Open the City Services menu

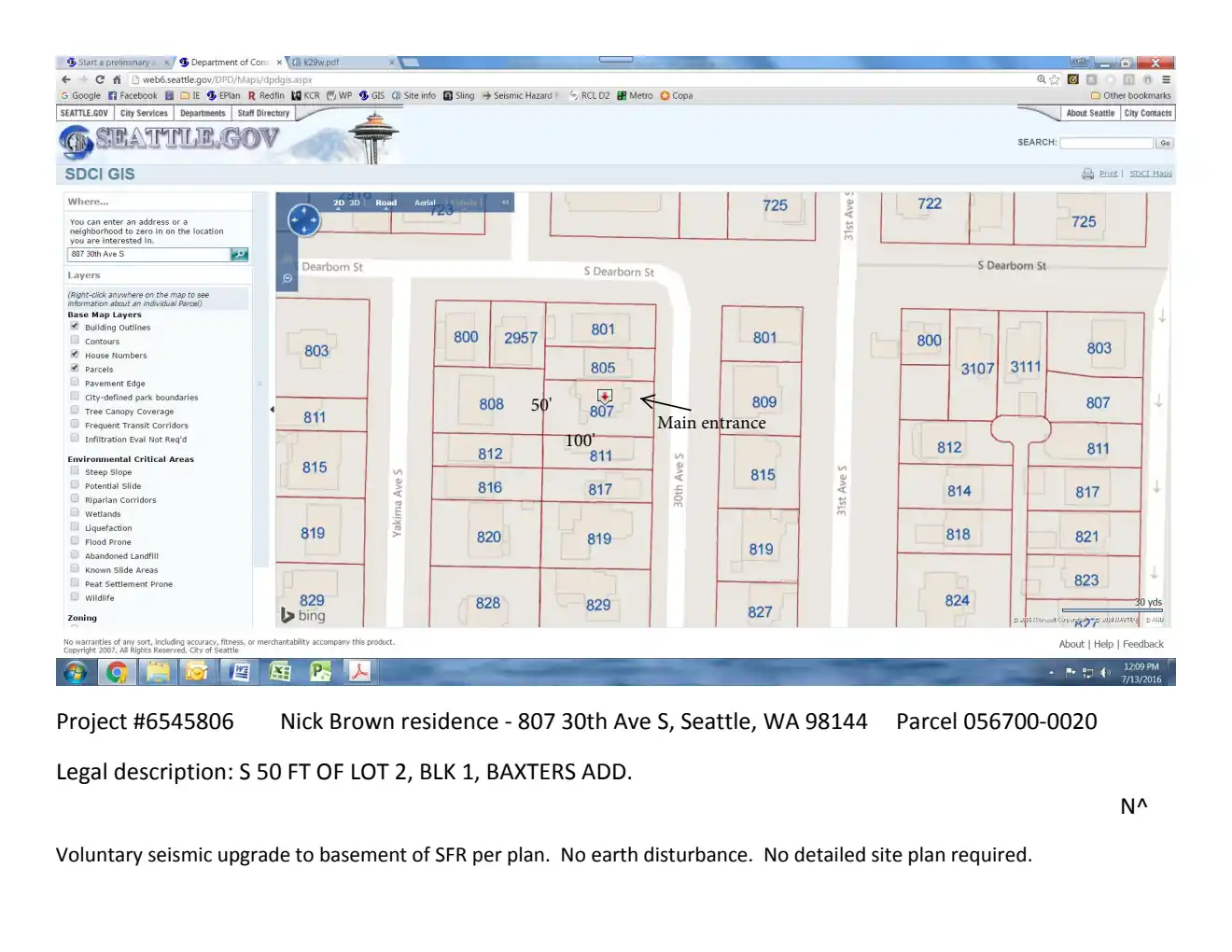tap(144, 113)
